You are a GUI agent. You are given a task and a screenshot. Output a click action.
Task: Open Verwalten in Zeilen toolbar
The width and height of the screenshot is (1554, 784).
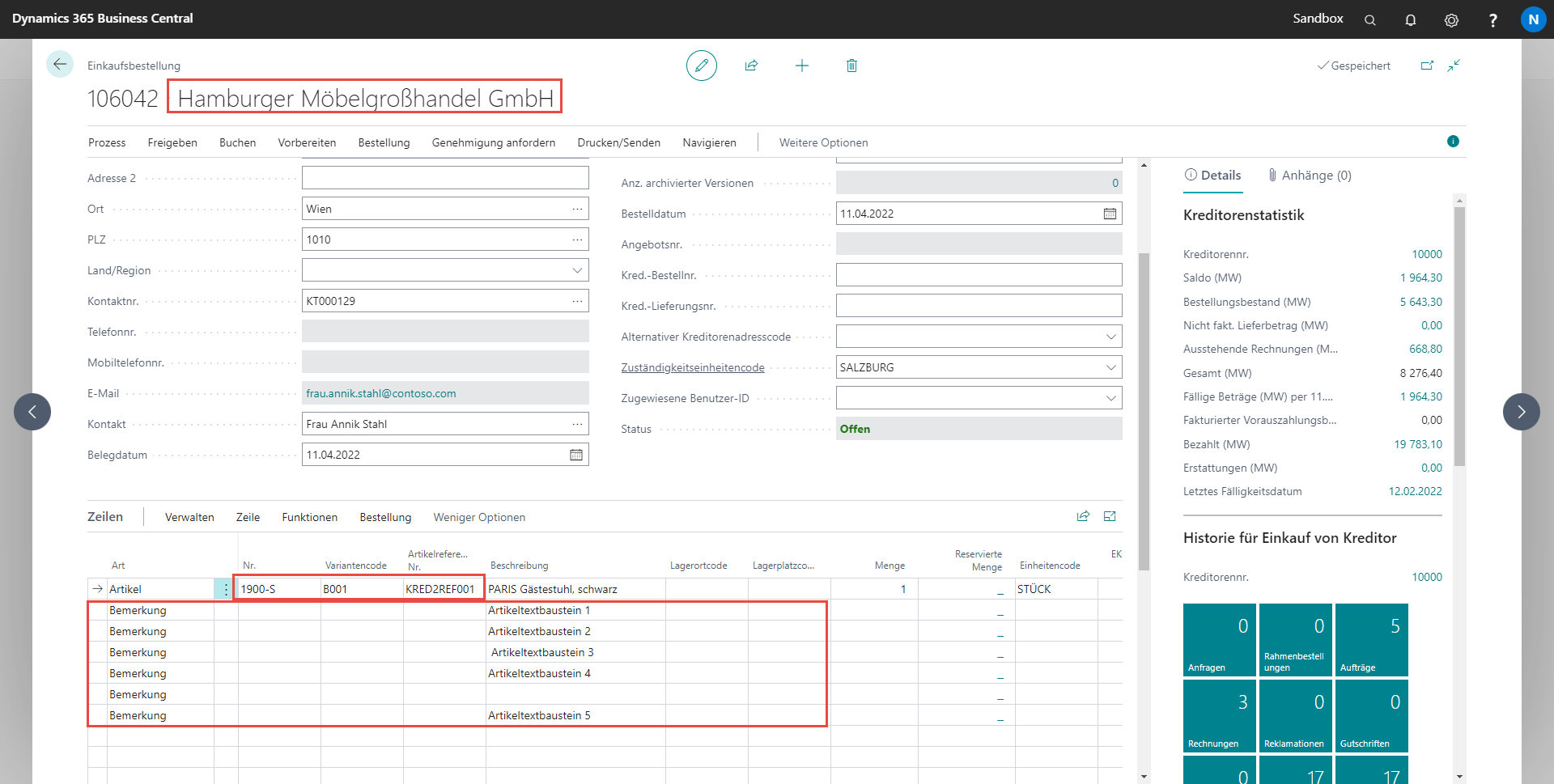pos(189,517)
